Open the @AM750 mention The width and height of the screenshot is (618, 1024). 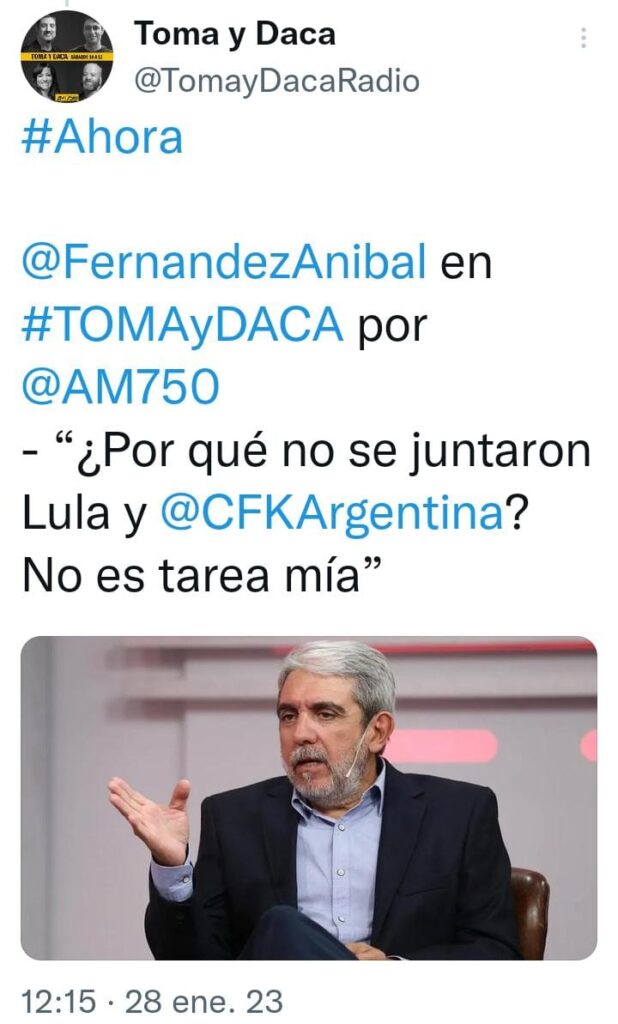pyautogui.click(x=120, y=387)
